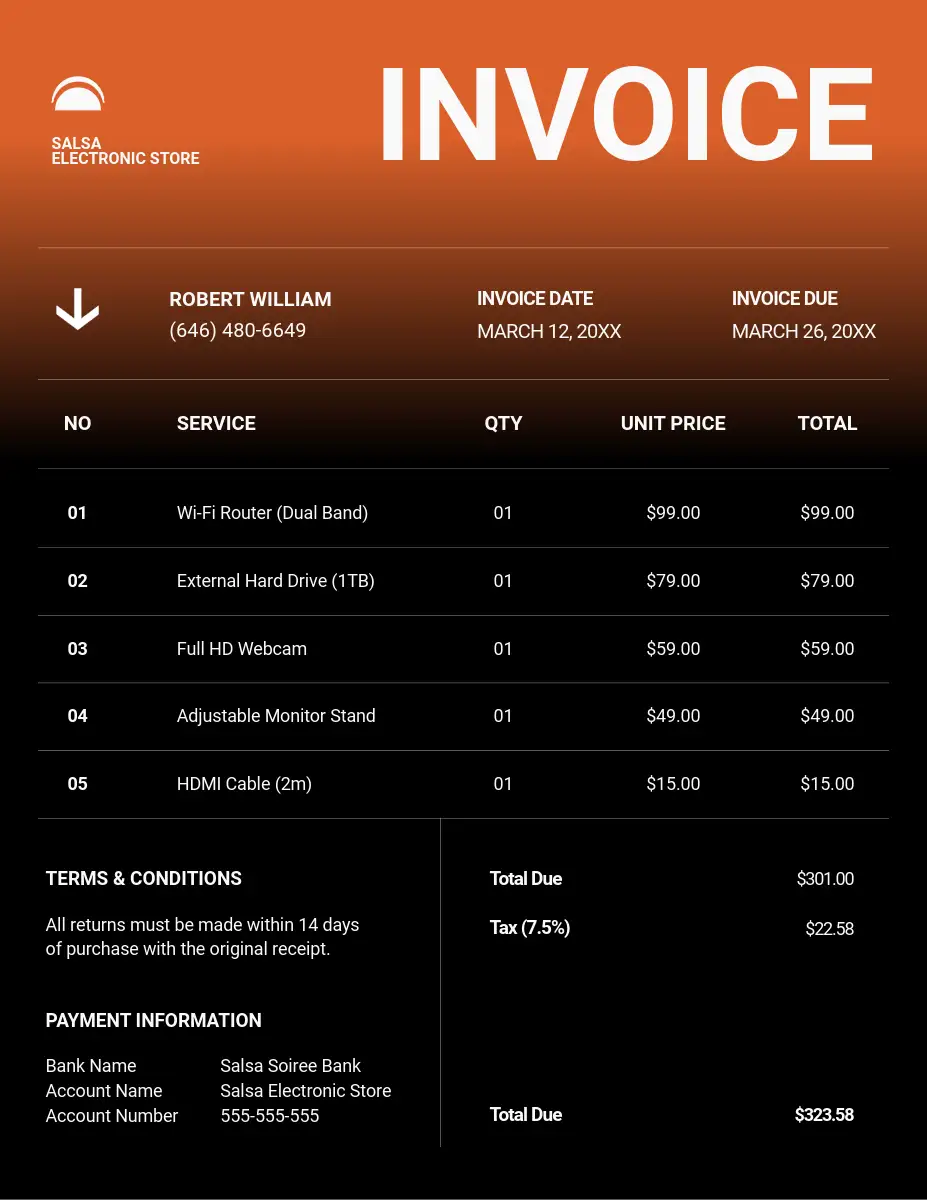Select the invoice date March 12, 20XX
Image resolution: width=927 pixels, height=1200 pixels.
click(x=549, y=331)
